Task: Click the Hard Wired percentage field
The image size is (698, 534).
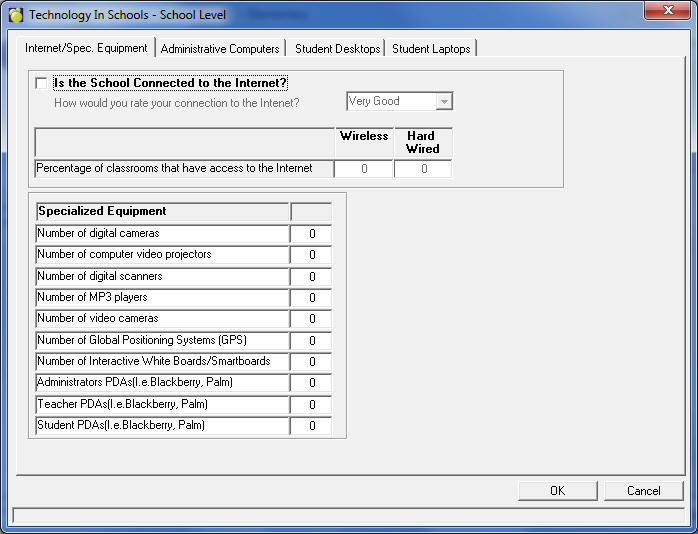Action: [423, 169]
